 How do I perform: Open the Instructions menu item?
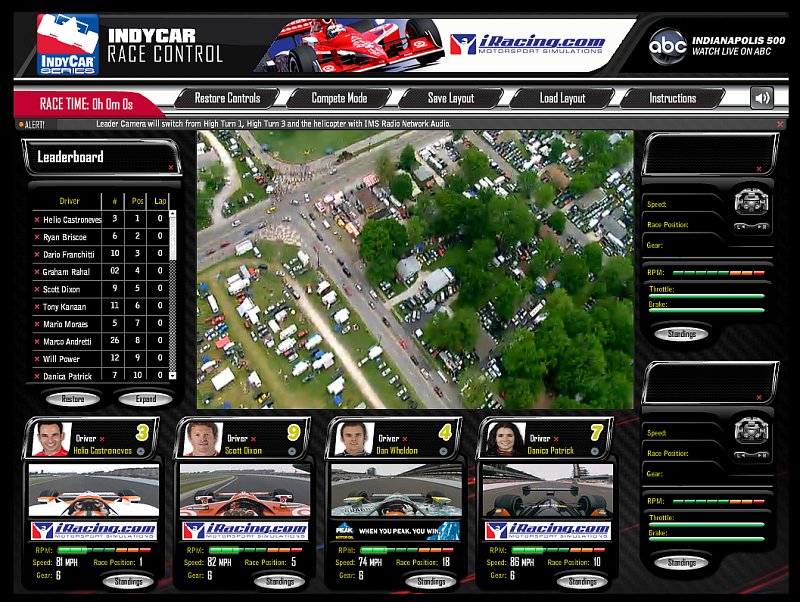coord(672,98)
